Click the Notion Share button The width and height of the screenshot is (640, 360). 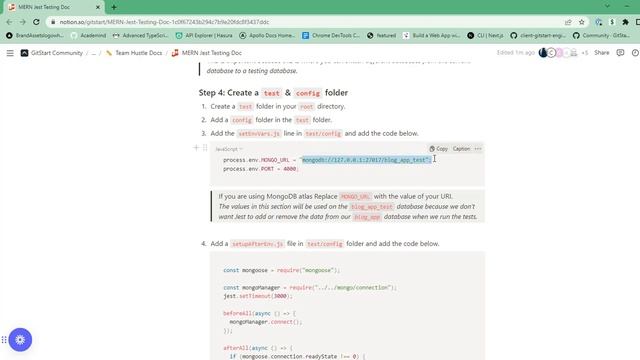602,53
